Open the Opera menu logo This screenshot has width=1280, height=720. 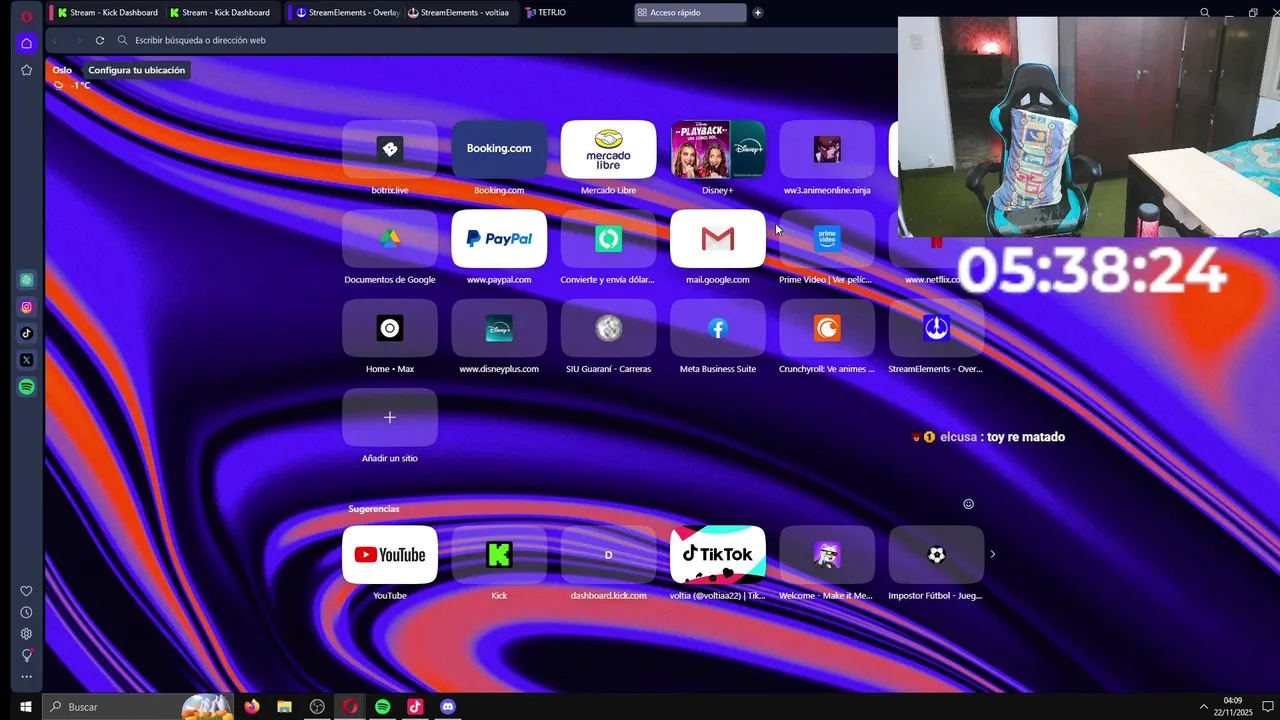pos(26,15)
